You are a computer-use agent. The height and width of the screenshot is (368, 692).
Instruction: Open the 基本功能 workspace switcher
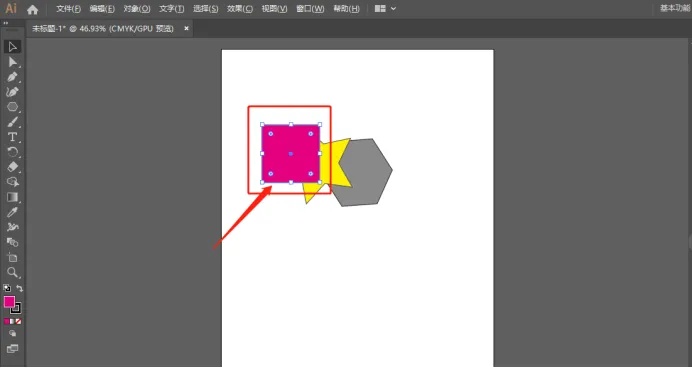[x=675, y=8]
